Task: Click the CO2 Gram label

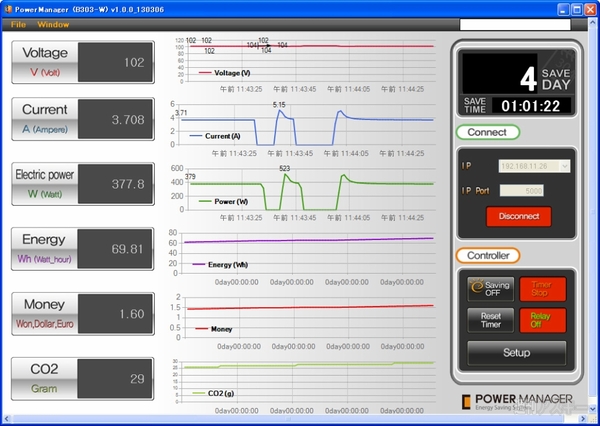Action: pos(44,388)
